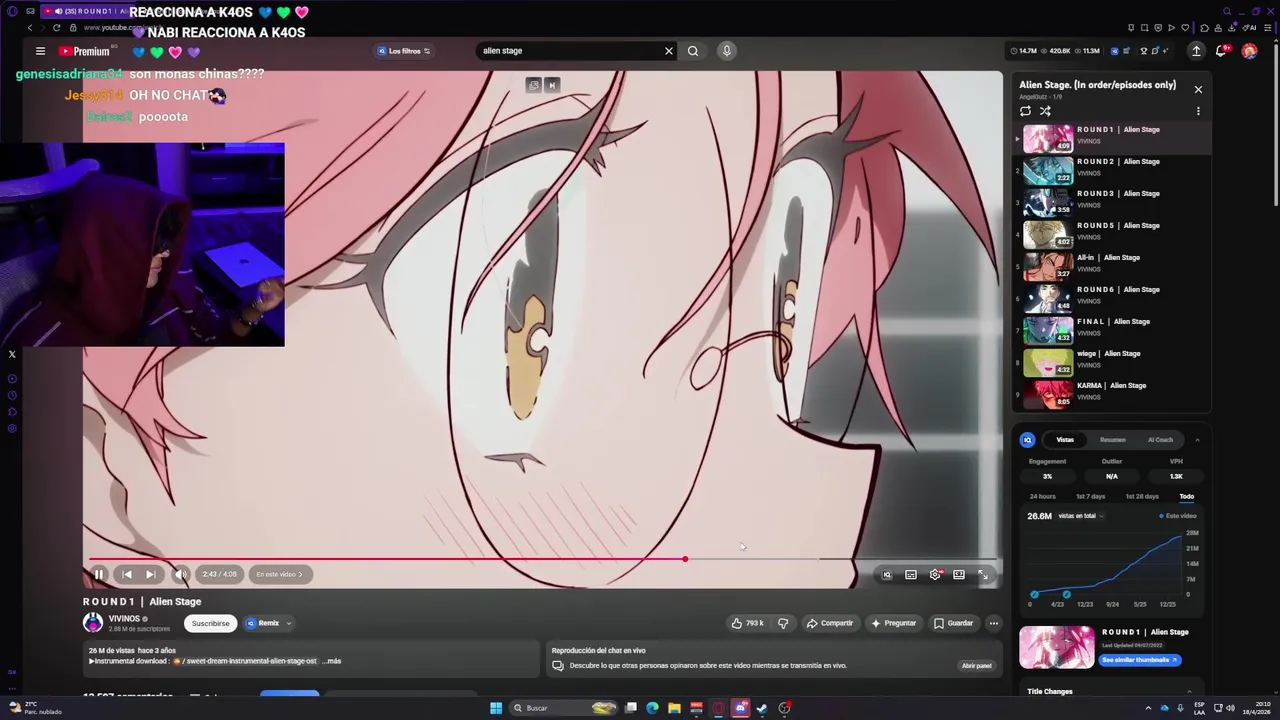This screenshot has height=720, width=1280.
Task: Open the Create upload button
Action: click(1196, 51)
